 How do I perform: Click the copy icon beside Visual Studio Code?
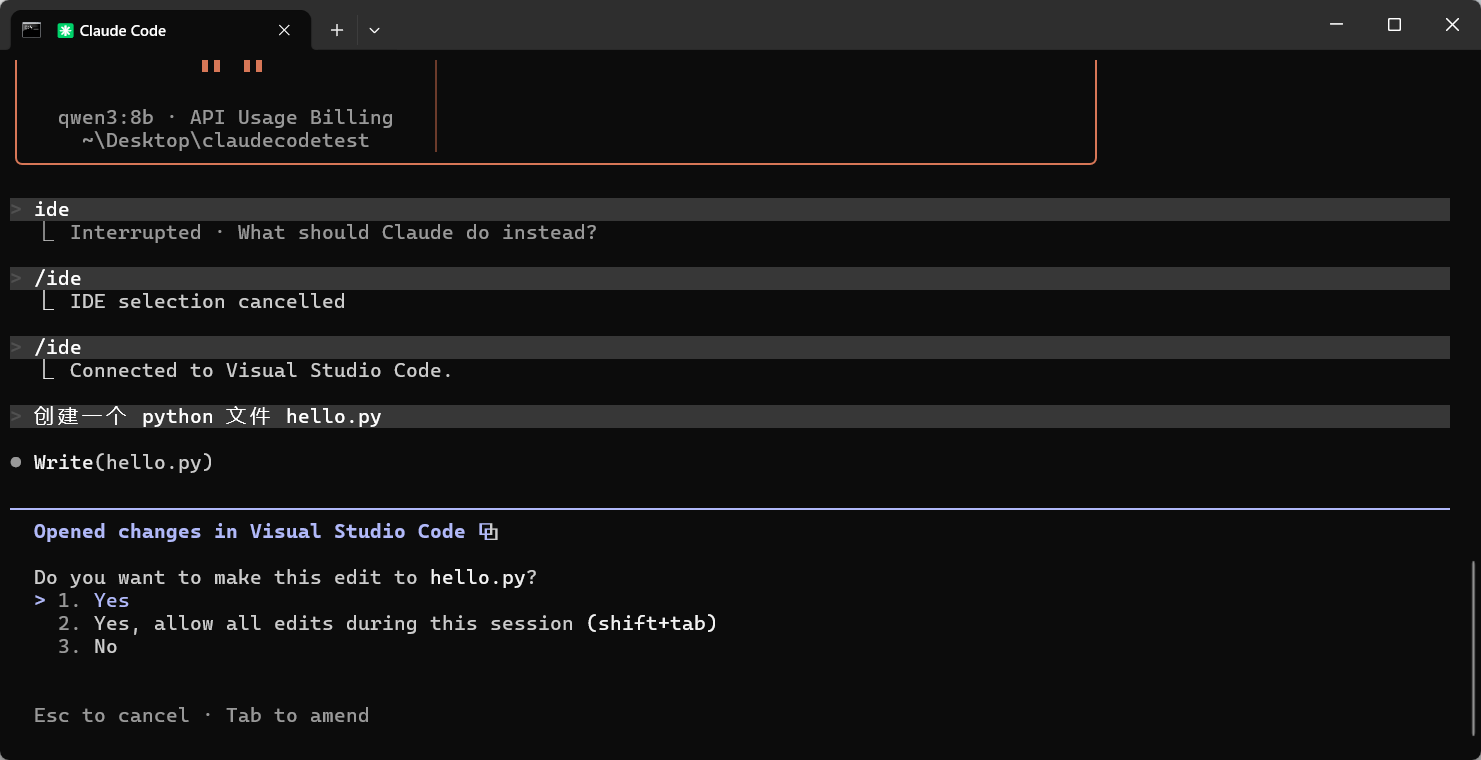(x=488, y=532)
